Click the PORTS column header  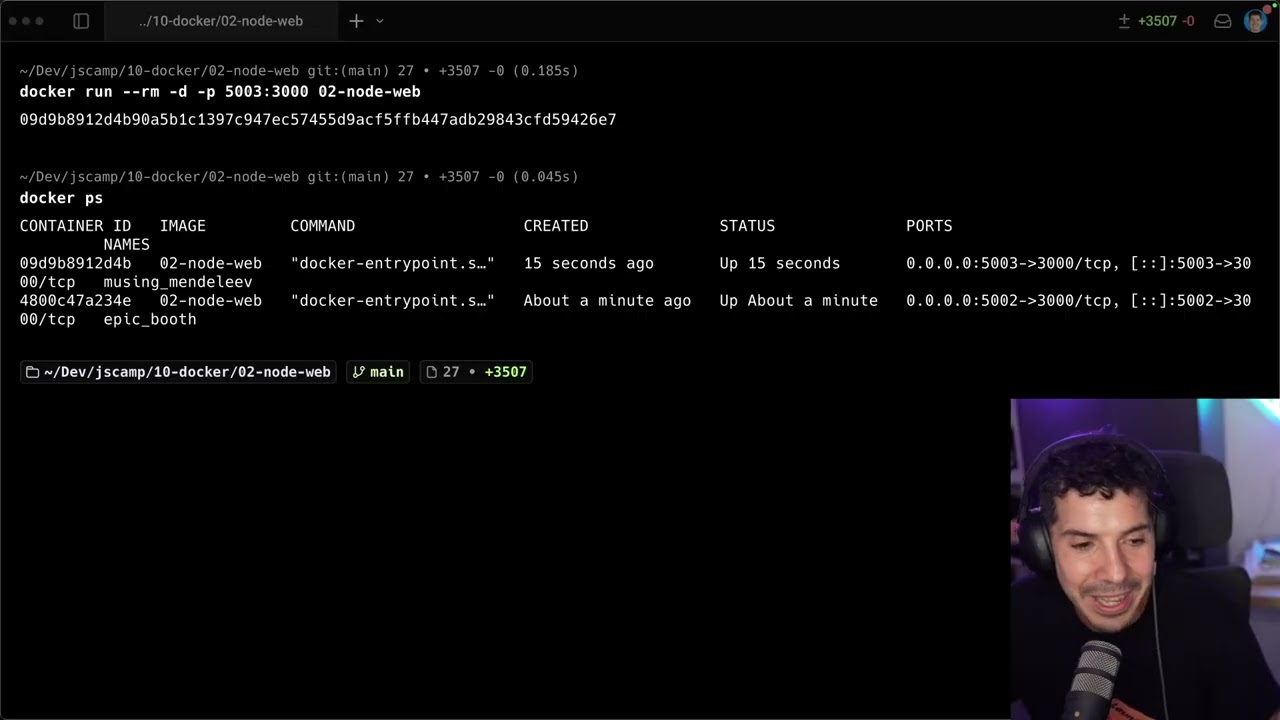tap(929, 226)
